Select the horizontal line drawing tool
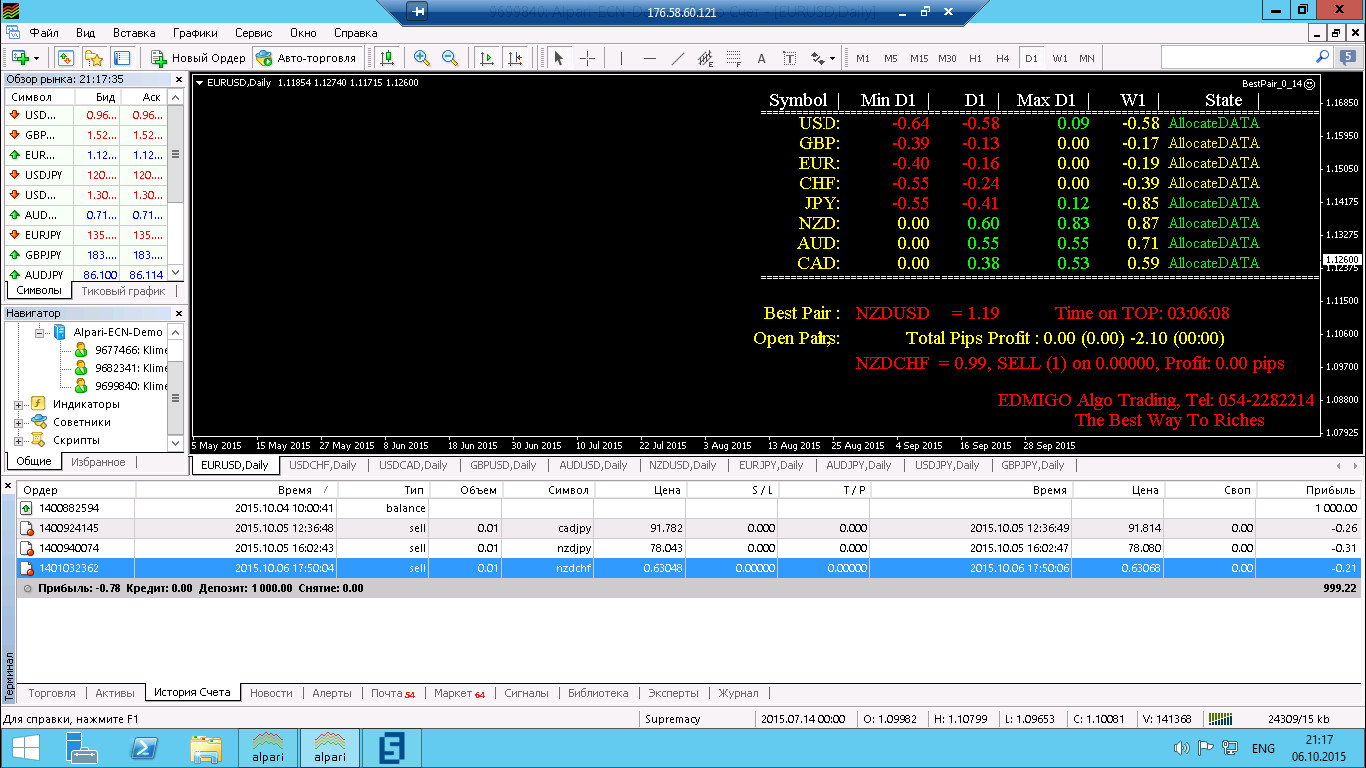Image resolution: width=1366 pixels, height=768 pixels. (649, 58)
